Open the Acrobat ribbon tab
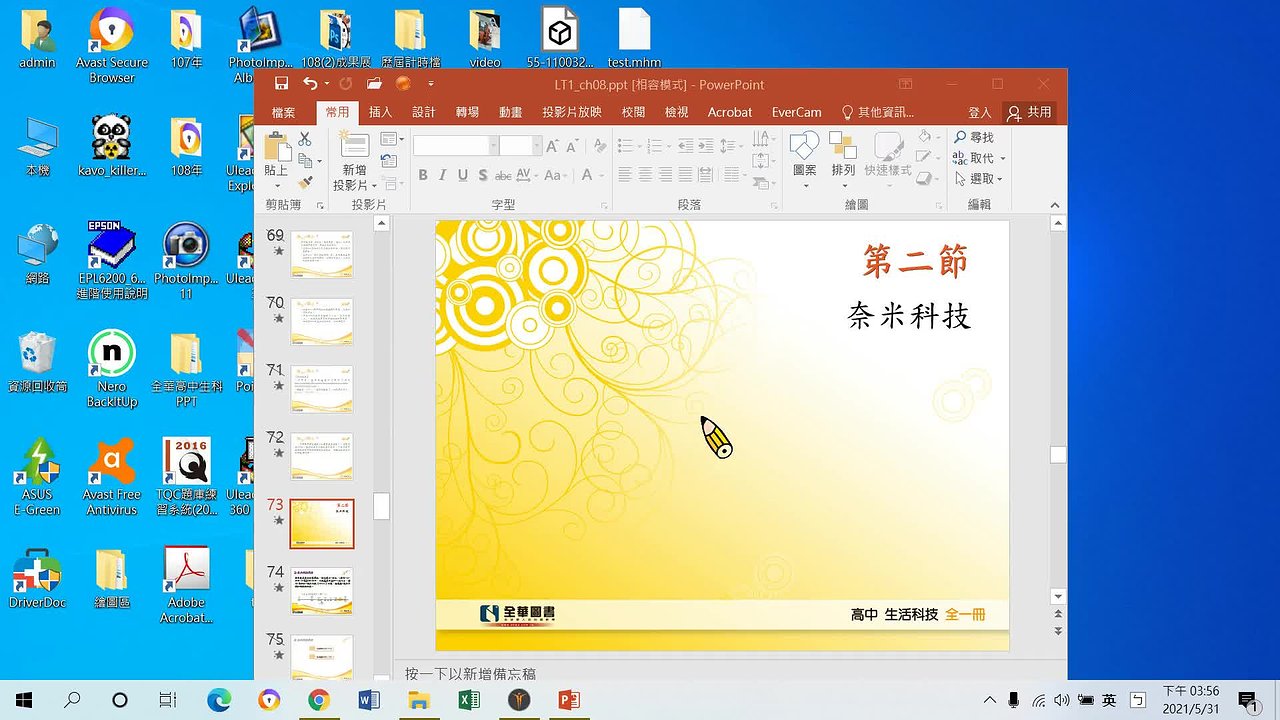Image resolution: width=1280 pixels, height=720 pixels. point(730,113)
